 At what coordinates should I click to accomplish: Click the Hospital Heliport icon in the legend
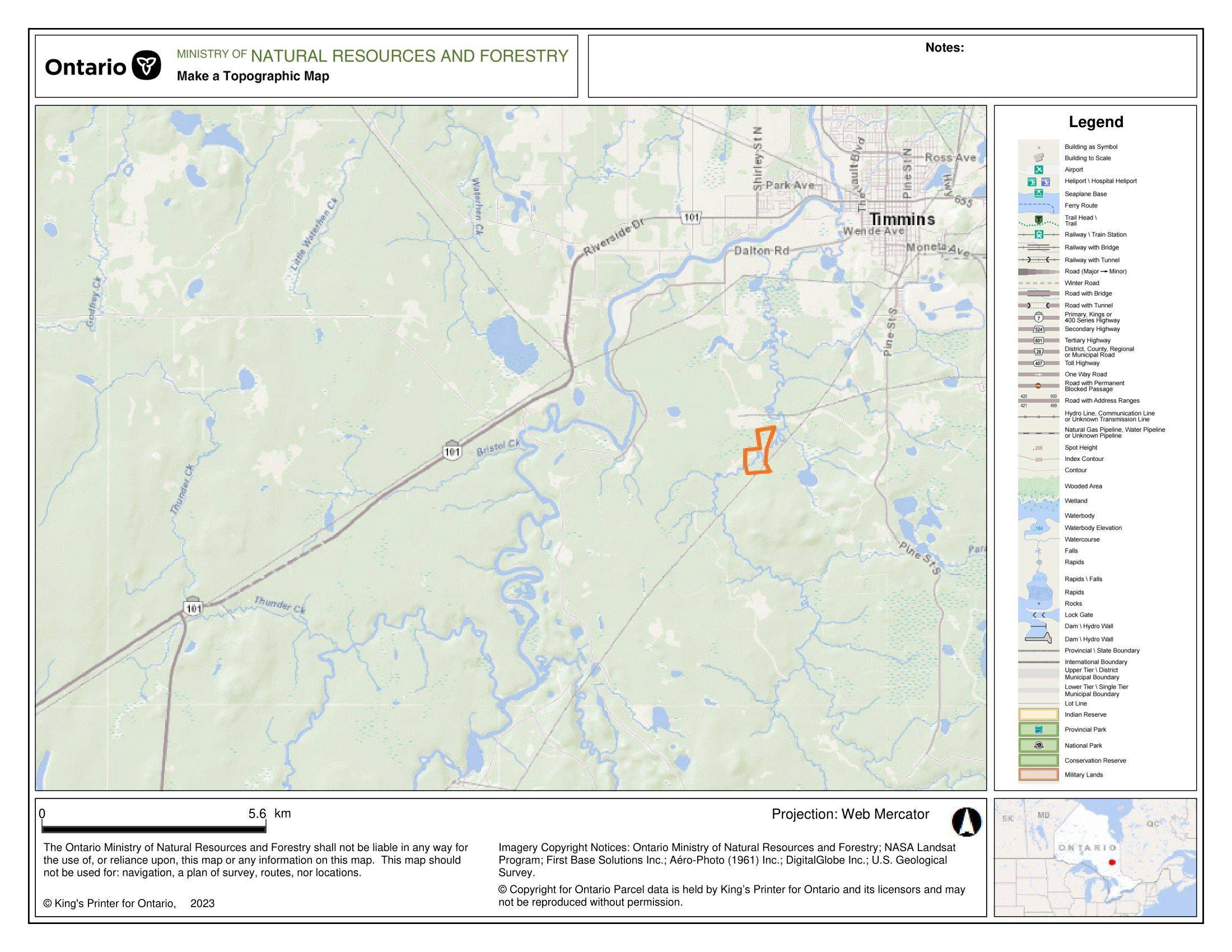coord(1046,183)
